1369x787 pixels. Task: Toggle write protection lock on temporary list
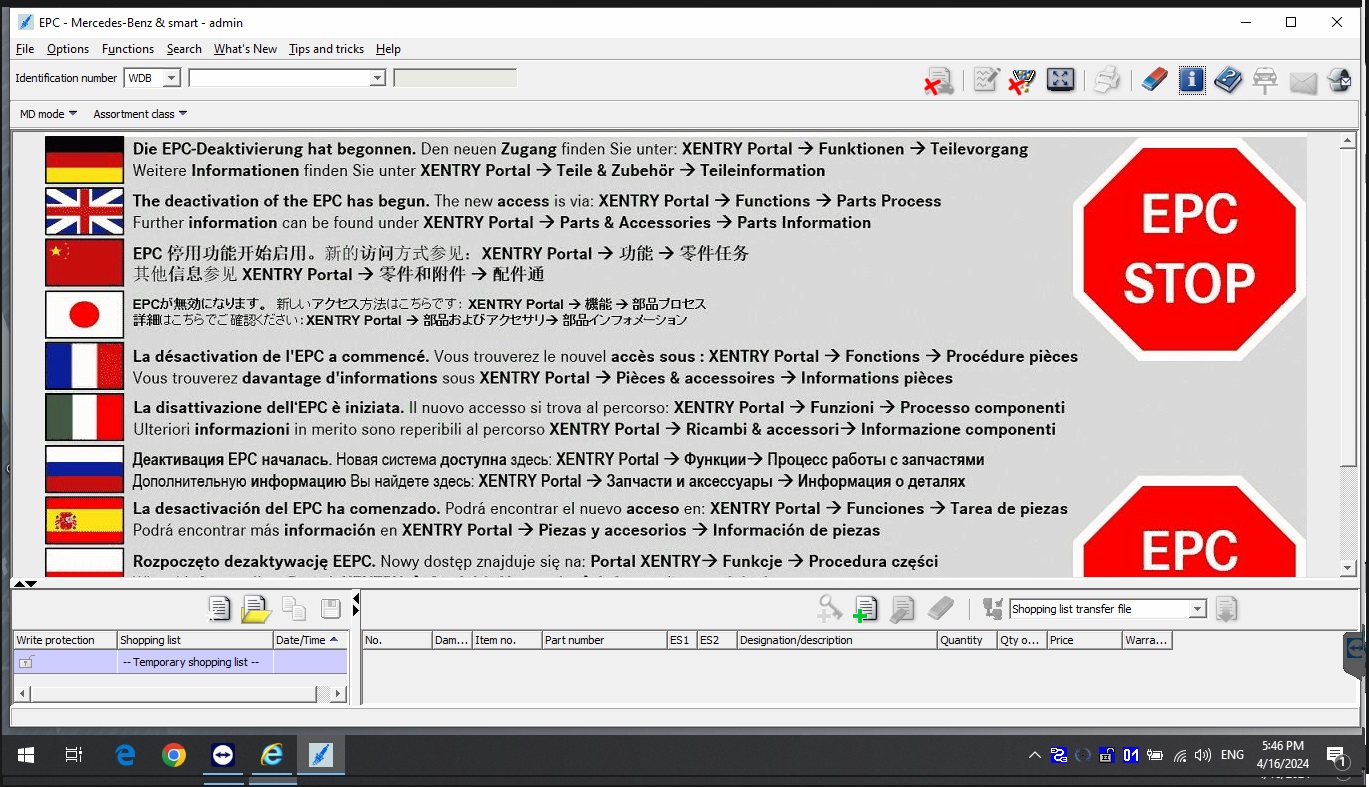pos(26,662)
